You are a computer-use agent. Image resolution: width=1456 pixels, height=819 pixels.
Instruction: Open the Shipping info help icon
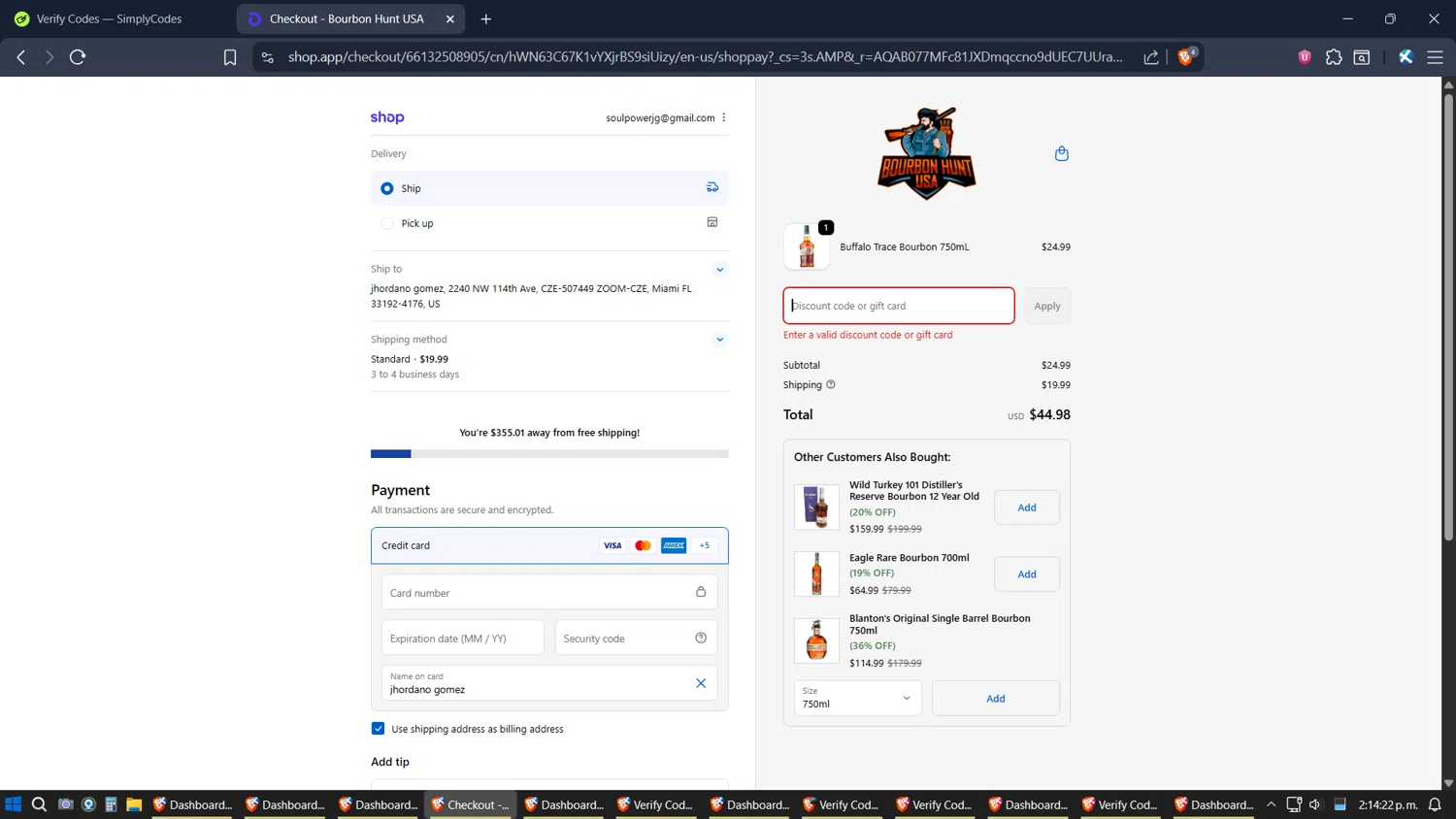(x=831, y=384)
